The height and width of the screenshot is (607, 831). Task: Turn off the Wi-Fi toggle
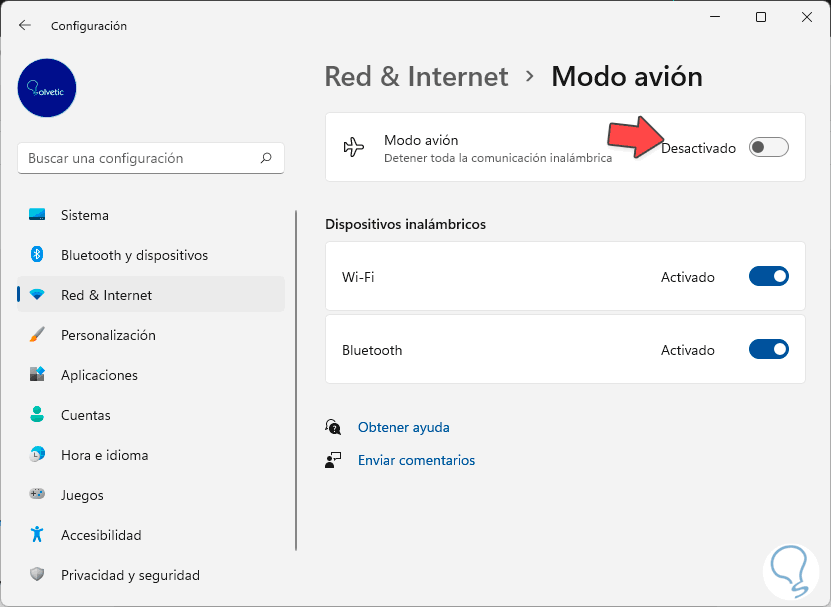point(768,277)
